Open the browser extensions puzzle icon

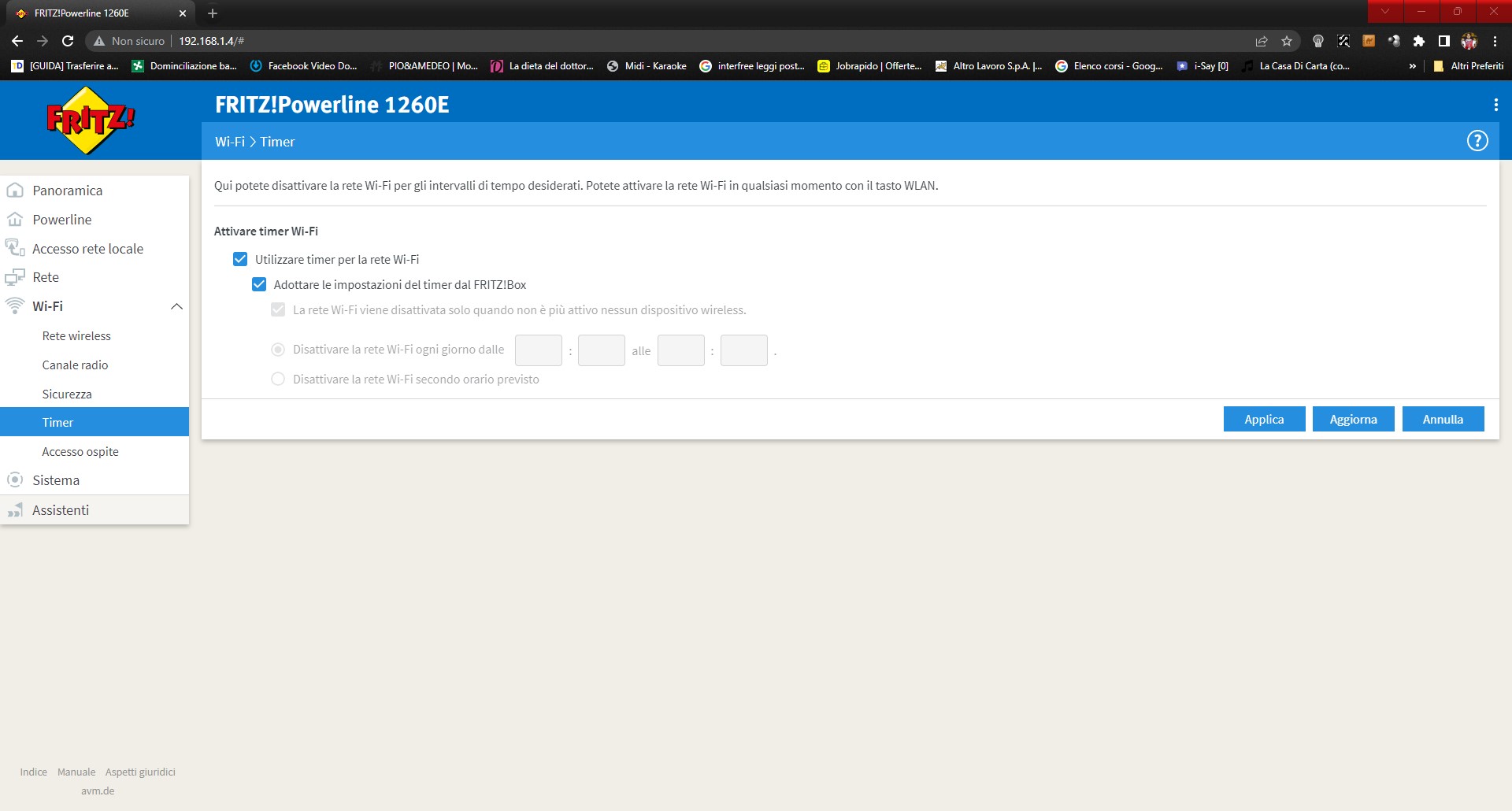1419,41
